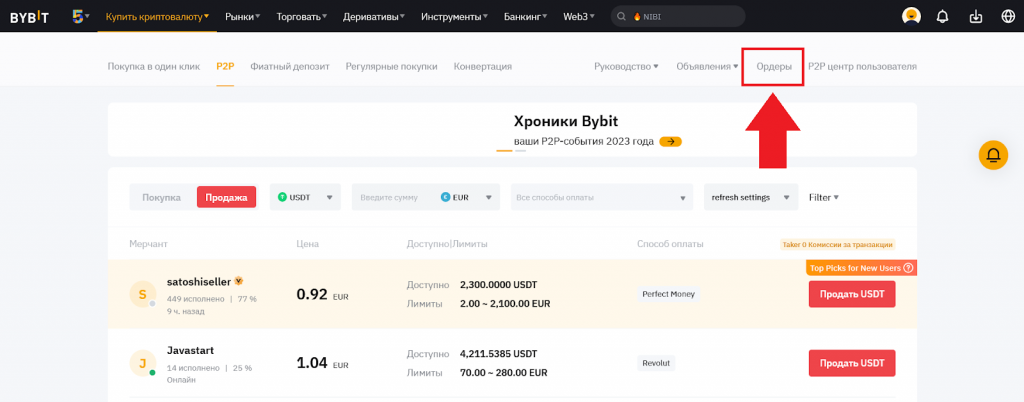1024x402 pixels.
Task: Open the refresh settings dropdown
Action: click(750, 197)
